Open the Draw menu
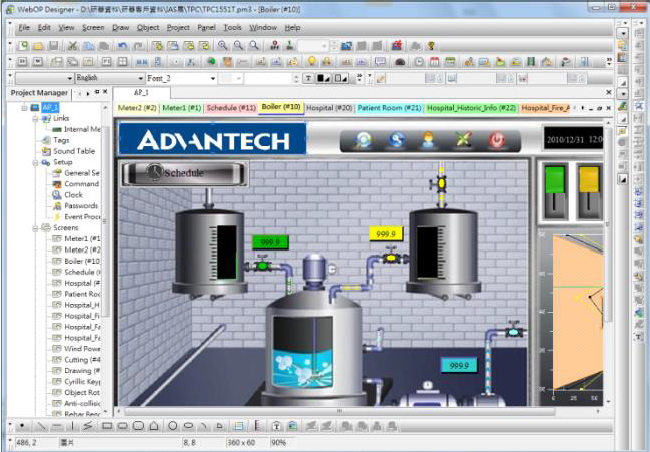650x452 pixels. click(x=121, y=27)
